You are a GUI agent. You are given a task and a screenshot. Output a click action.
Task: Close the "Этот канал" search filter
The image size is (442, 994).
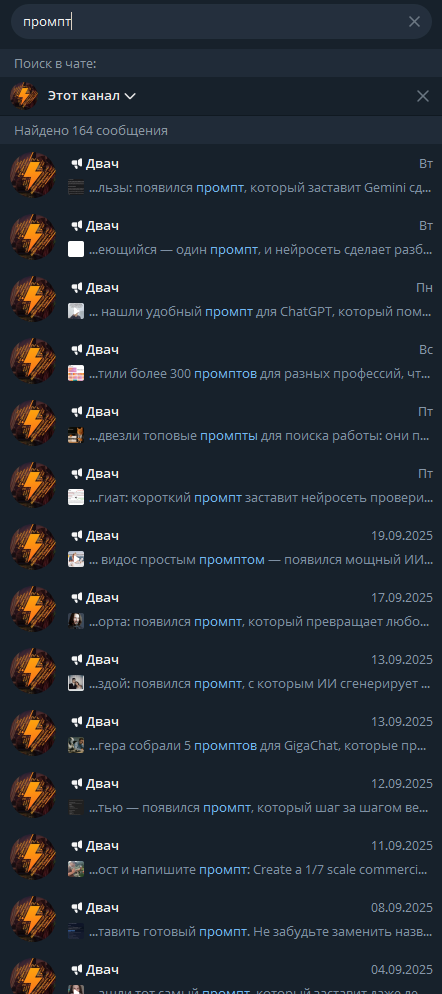coord(422,96)
